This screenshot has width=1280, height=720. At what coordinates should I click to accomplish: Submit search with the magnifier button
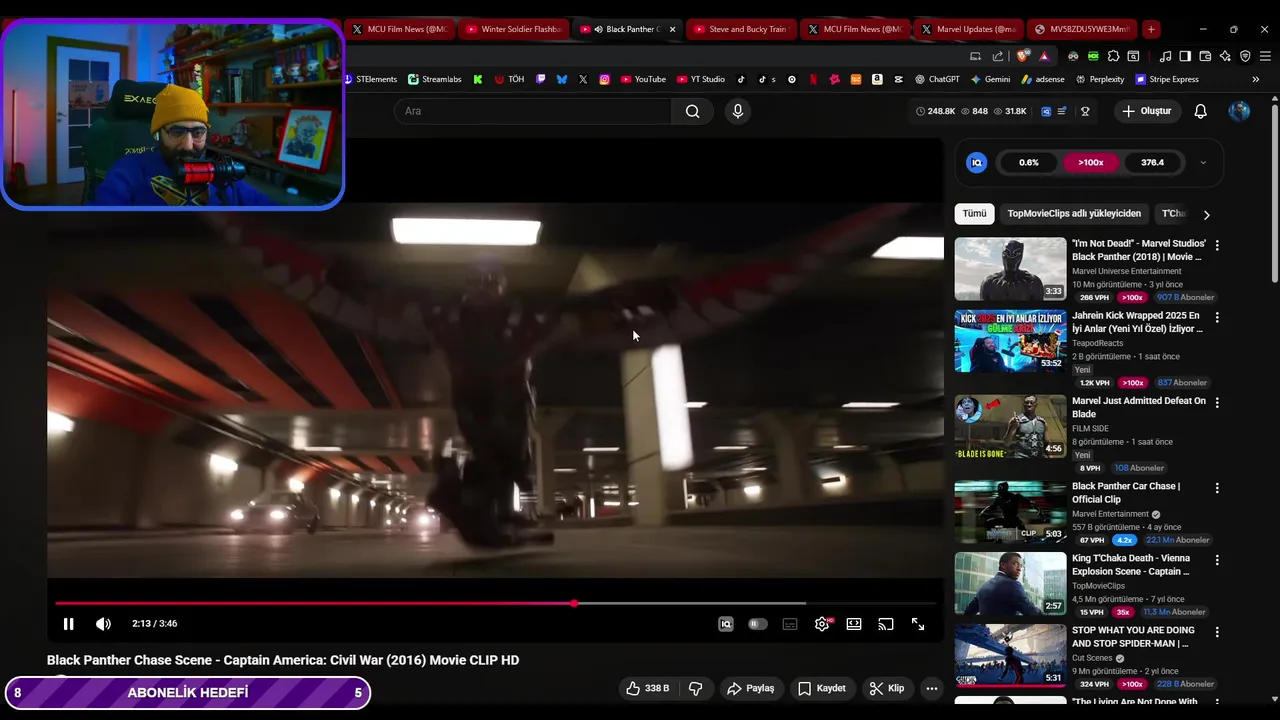tap(692, 111)
